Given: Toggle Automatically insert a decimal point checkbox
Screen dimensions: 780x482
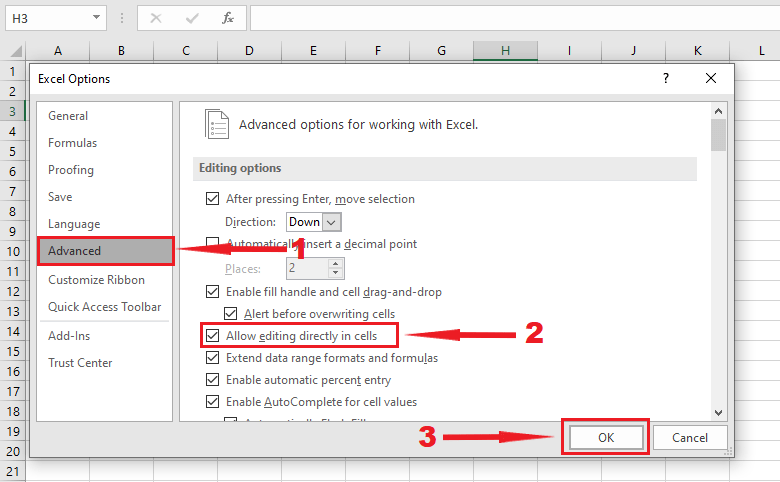Looking at the screenshot, I should pos(212,243).
